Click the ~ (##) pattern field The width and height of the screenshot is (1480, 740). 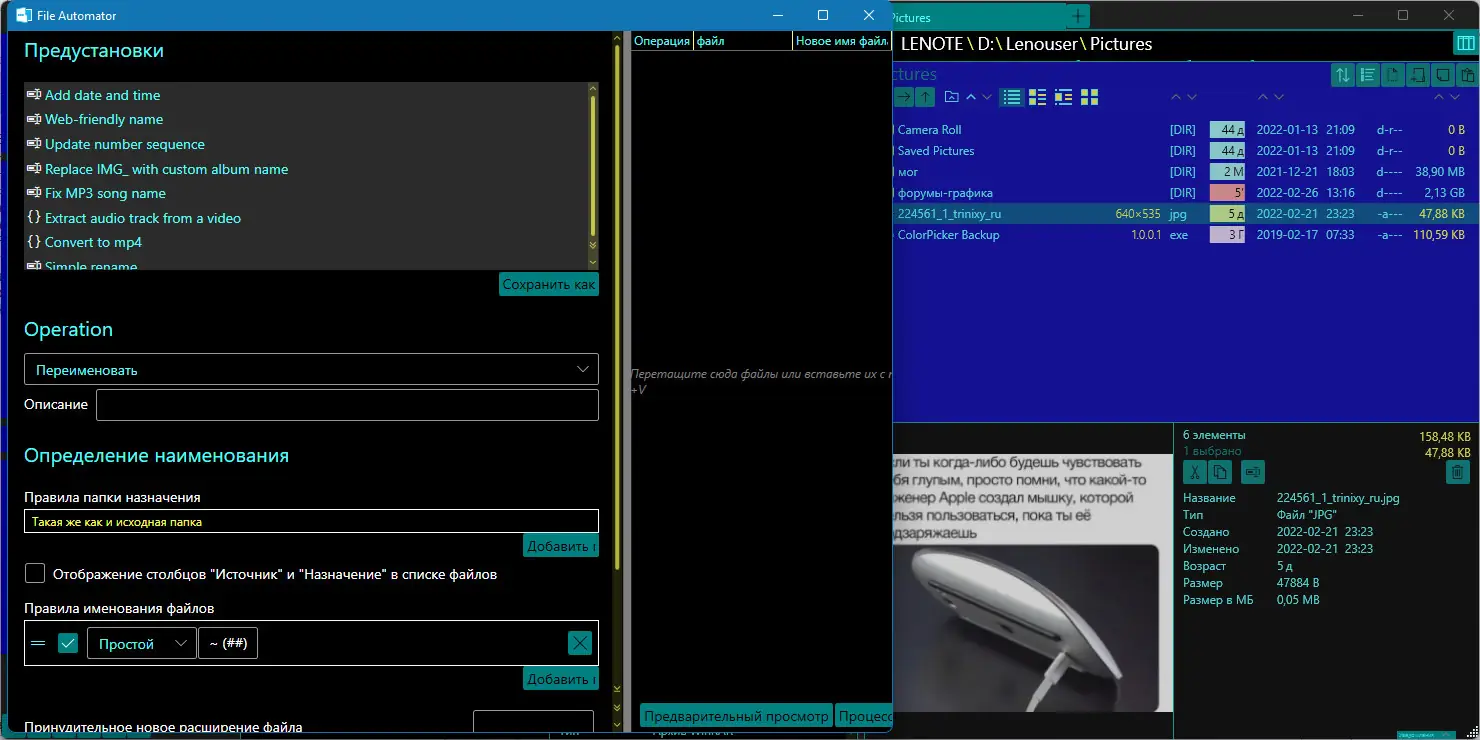point(229,643)
